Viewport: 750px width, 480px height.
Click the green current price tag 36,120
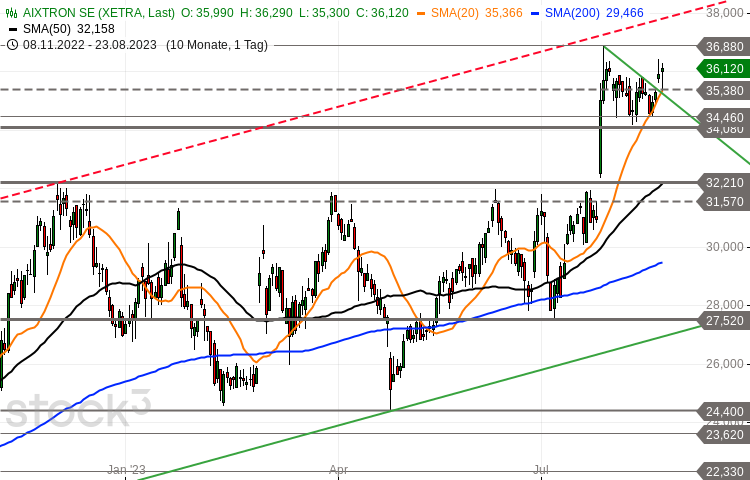pos(723,68)
